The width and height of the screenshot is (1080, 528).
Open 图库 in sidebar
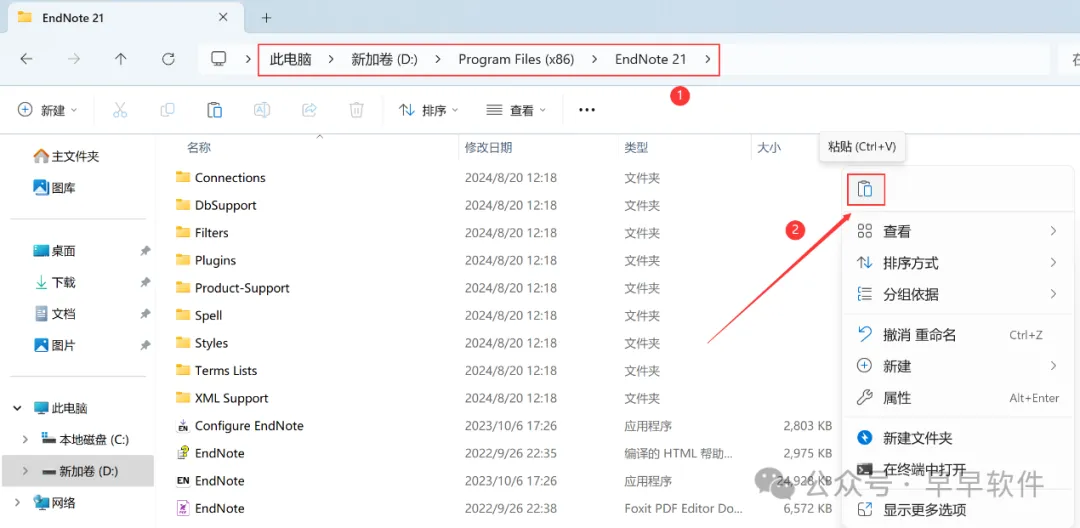click(x=55, y=187)
